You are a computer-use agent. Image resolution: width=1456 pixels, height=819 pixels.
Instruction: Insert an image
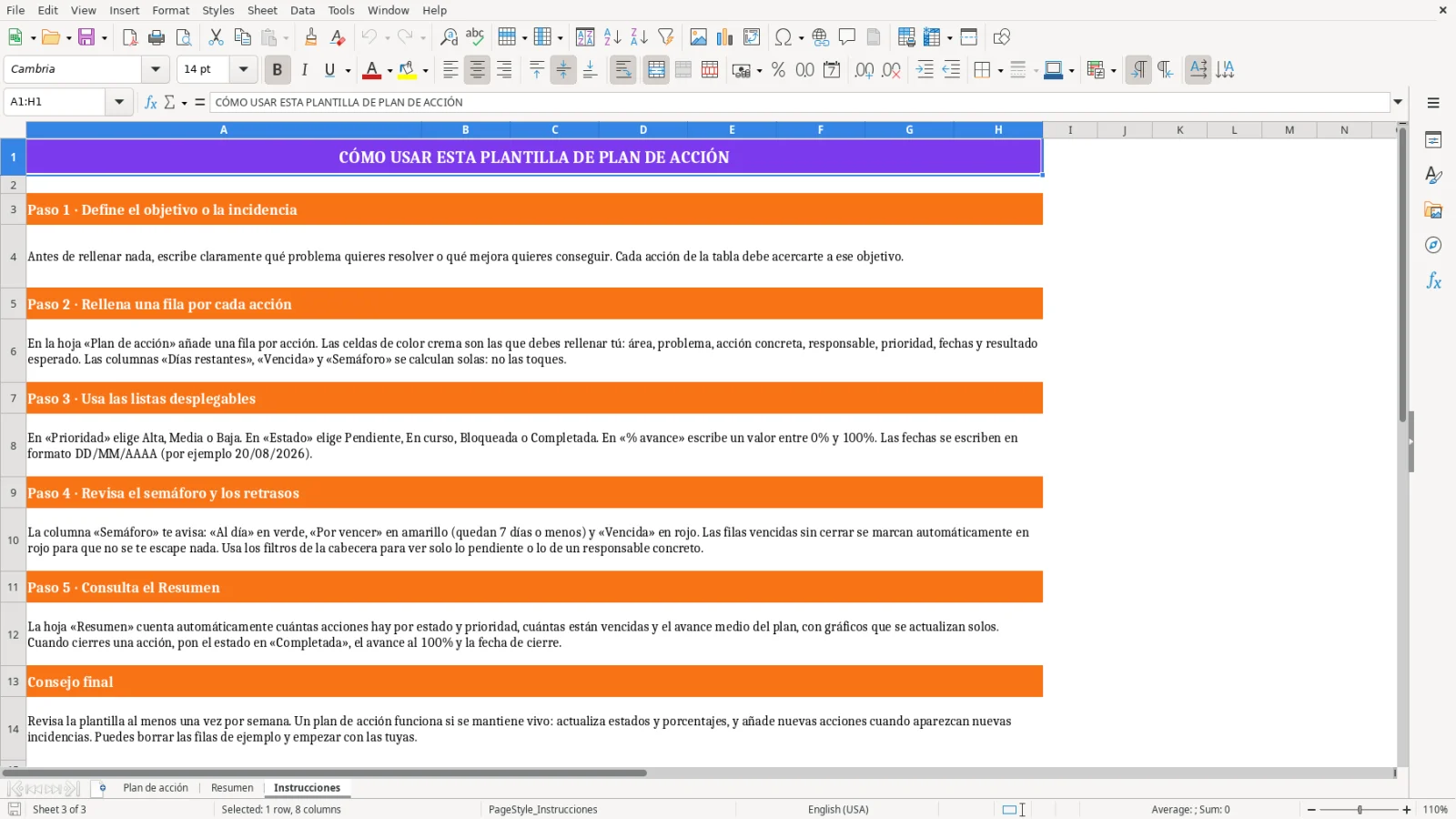point(698,37)
